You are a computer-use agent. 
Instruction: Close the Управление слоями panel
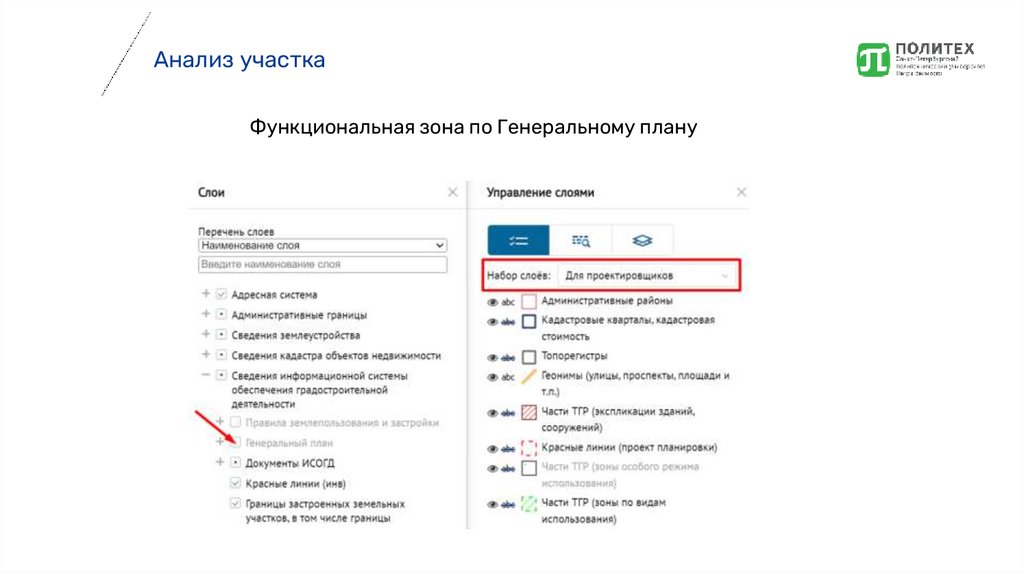[x=741, y=192]
